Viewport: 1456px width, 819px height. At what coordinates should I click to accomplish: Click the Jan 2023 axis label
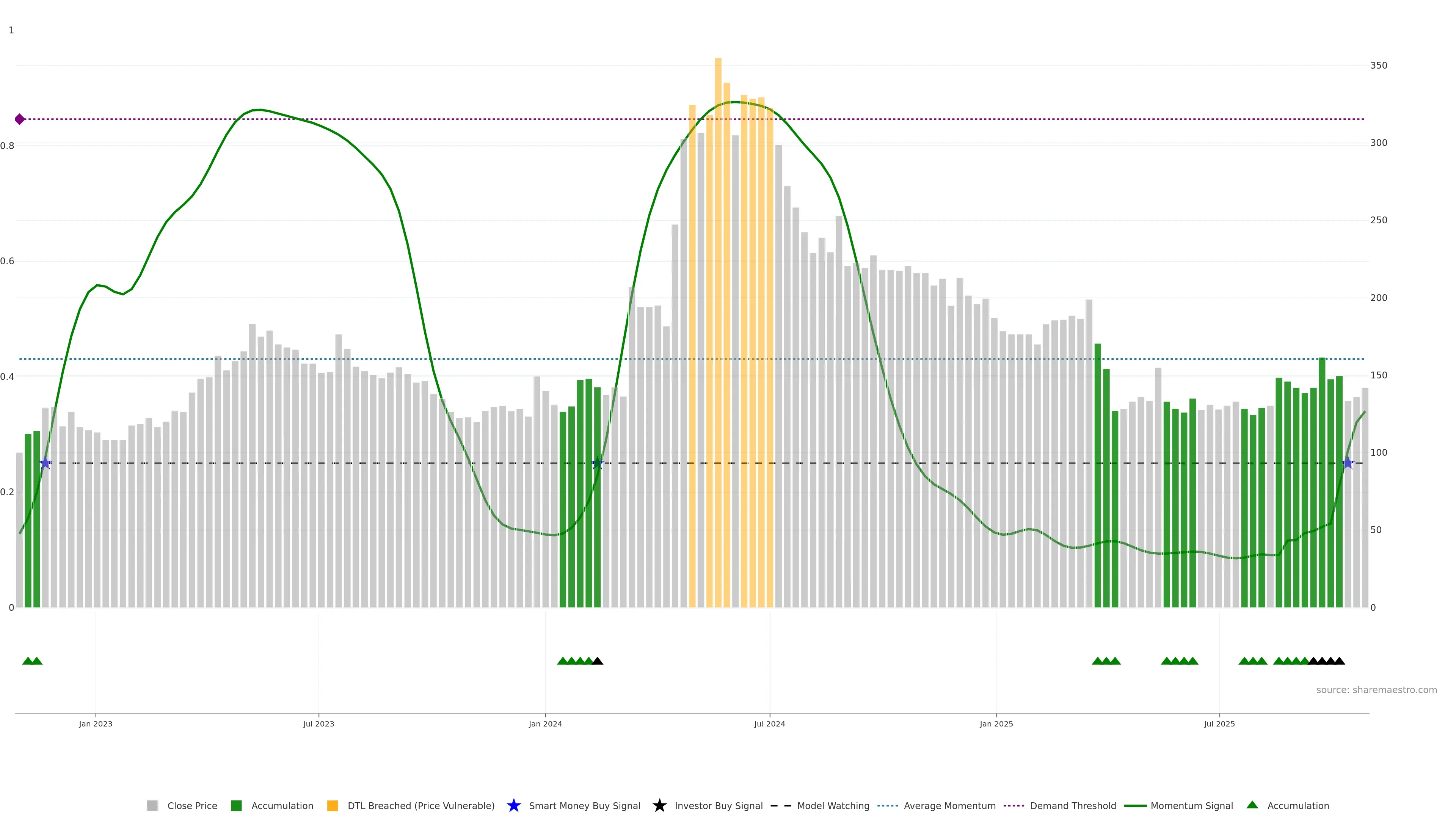click(96, 724)
